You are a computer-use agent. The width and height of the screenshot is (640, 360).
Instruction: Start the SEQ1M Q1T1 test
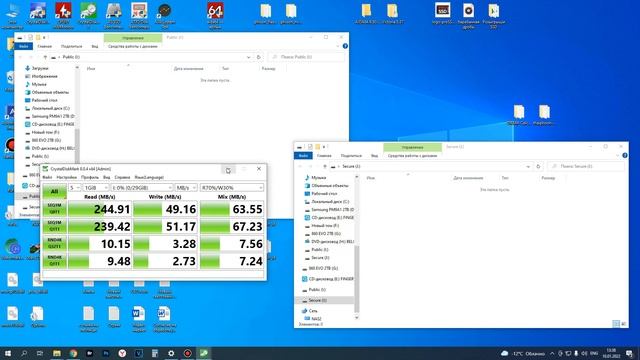[x=54, y=226]
